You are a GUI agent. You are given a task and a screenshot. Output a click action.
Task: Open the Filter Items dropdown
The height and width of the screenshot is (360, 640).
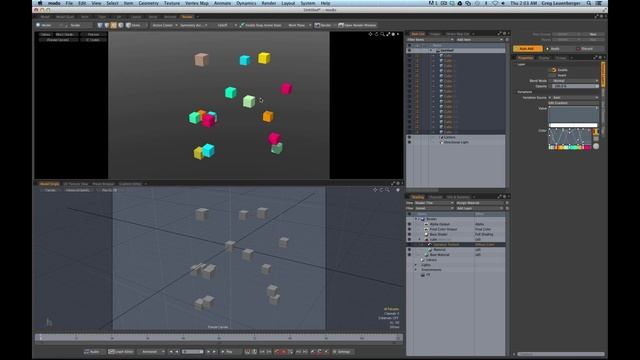point(430,40)
